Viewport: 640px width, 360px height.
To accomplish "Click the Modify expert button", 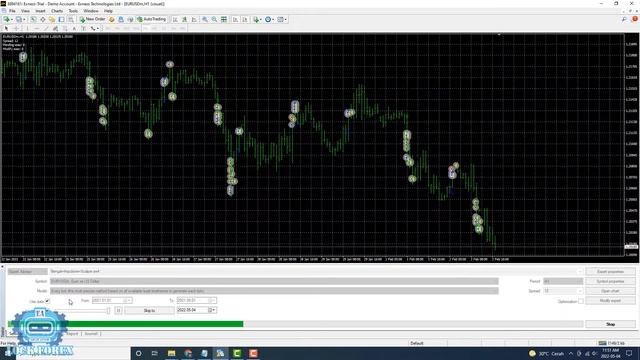I will pos(611,301).
